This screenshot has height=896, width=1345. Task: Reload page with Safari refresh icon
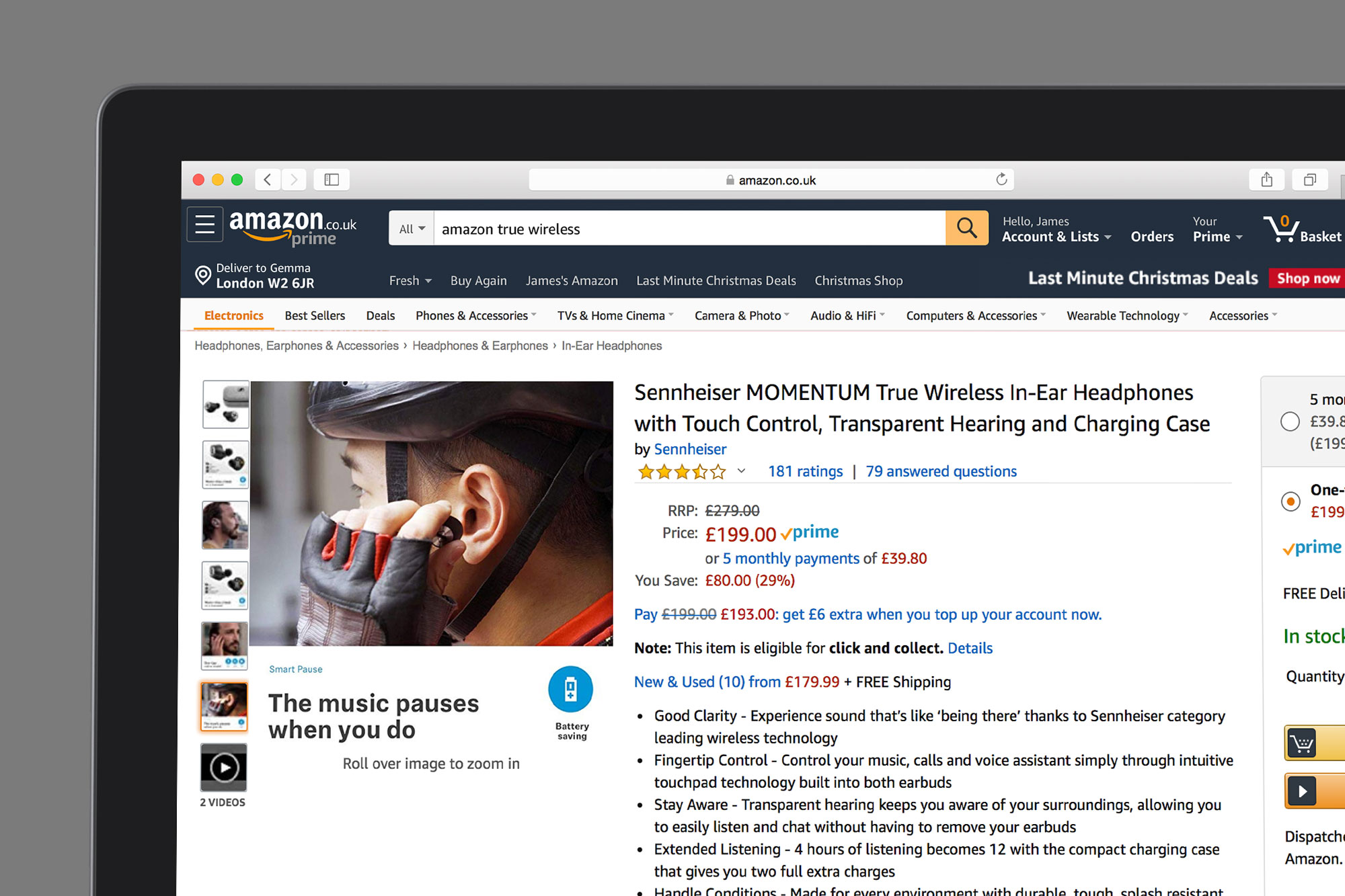click(x=1001, y=179)
